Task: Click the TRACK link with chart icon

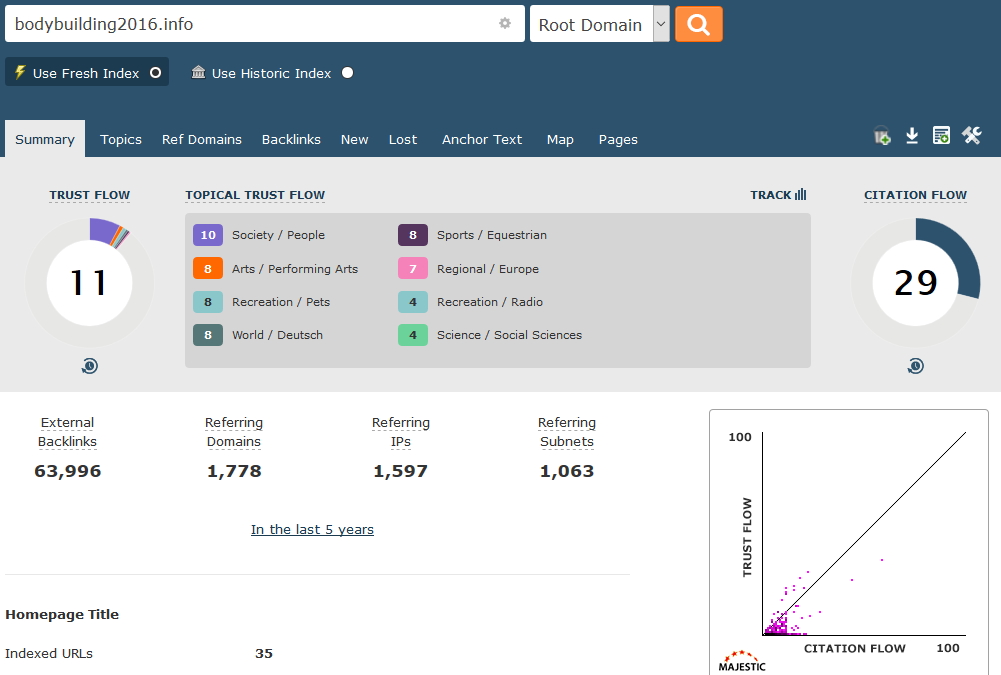Action: click(778, 195)
